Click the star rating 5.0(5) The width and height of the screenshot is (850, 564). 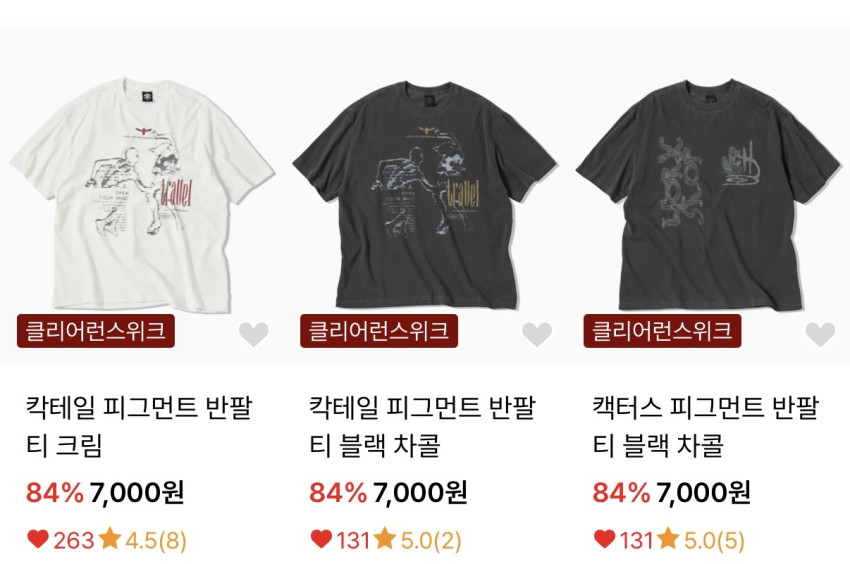[x=701, y=540]
